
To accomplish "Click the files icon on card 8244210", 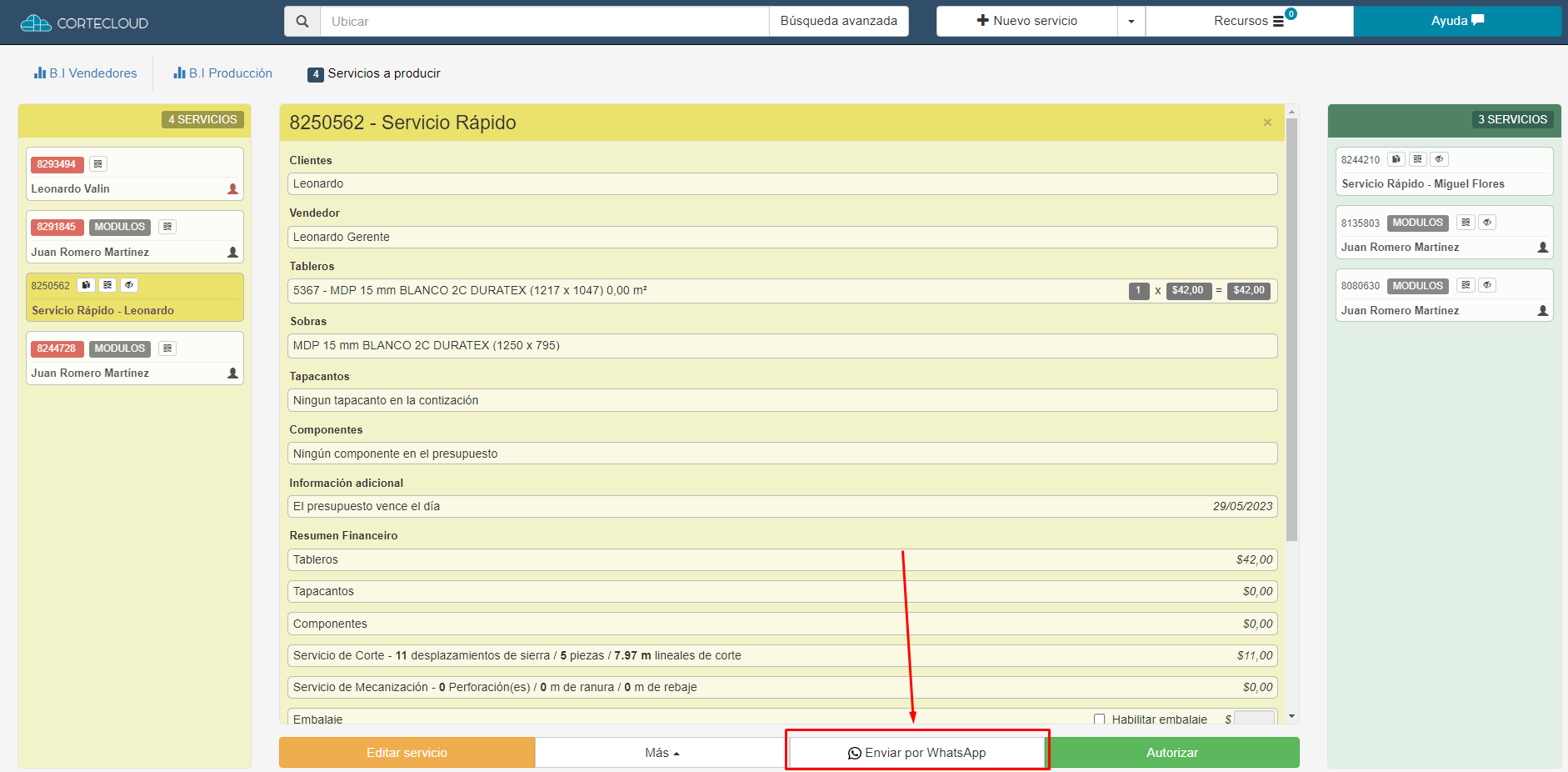I will (x=1396, y=159).
